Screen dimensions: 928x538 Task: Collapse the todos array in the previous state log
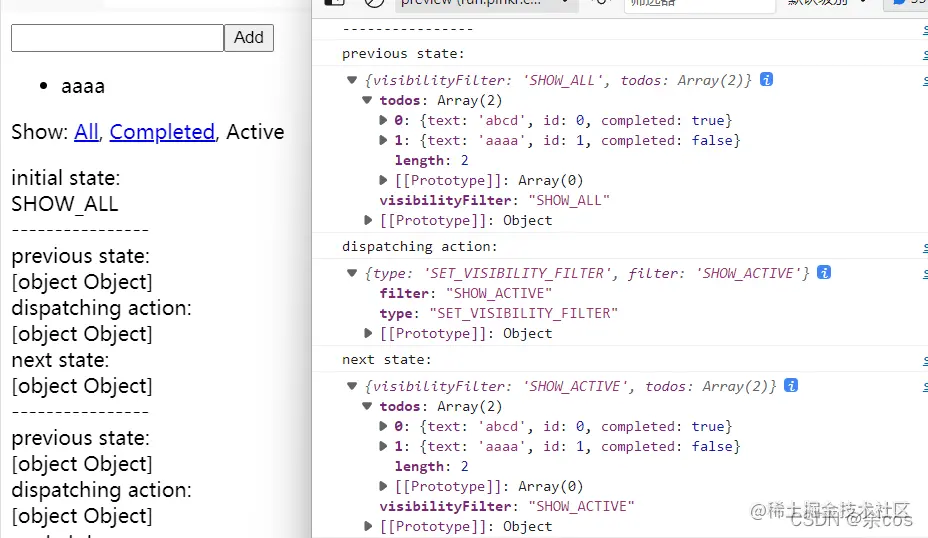[x=367, y=100]
